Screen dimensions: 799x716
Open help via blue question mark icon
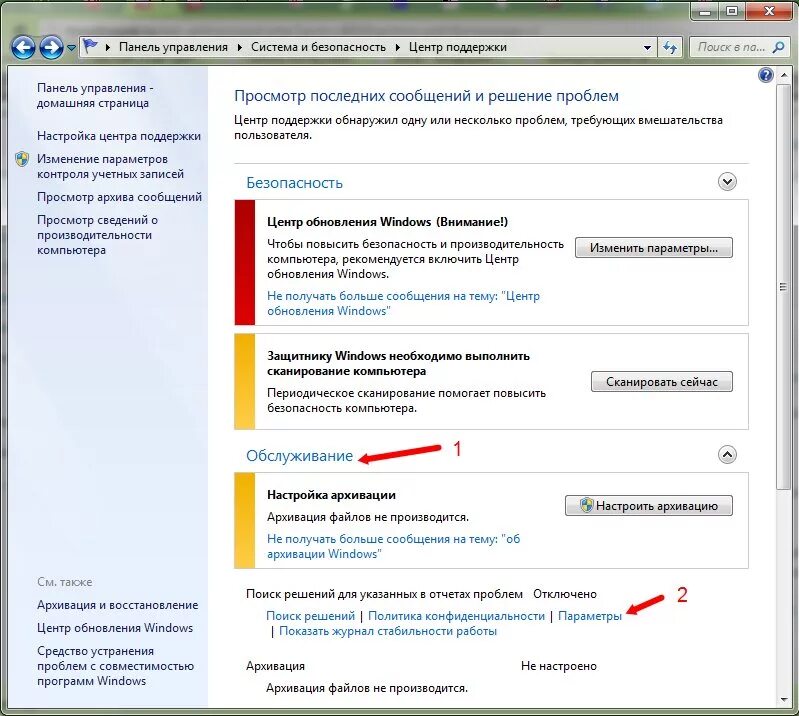click(765, 75)
